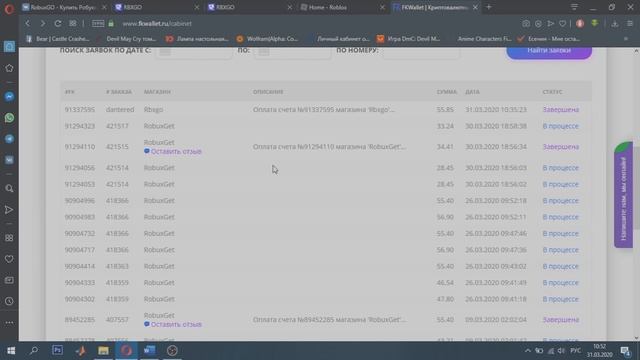Viewport: 640px width, 360px height.
Task: Take a snapshot with the camera icon
Action: click(526, 24)
